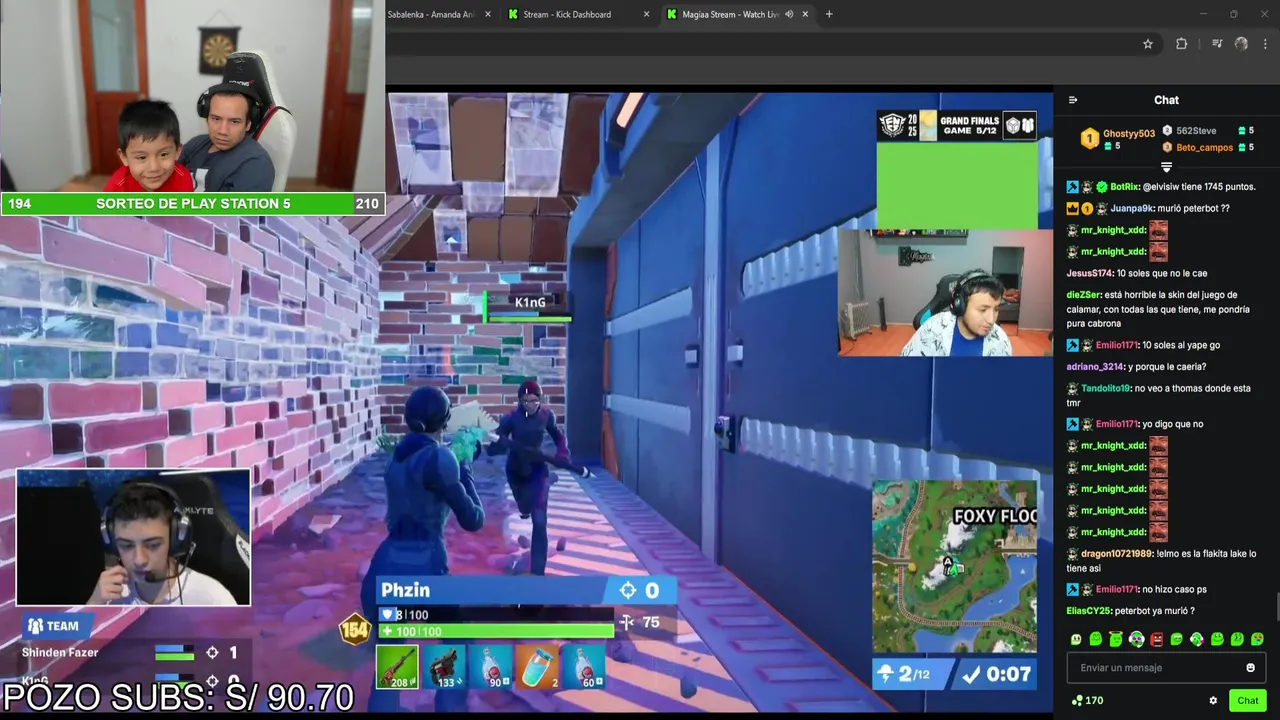Switch to the Sabalenka - Amanda browser tab
Image resolution: width=1280 pixels, height=720 pixels.
click(431, 14)
